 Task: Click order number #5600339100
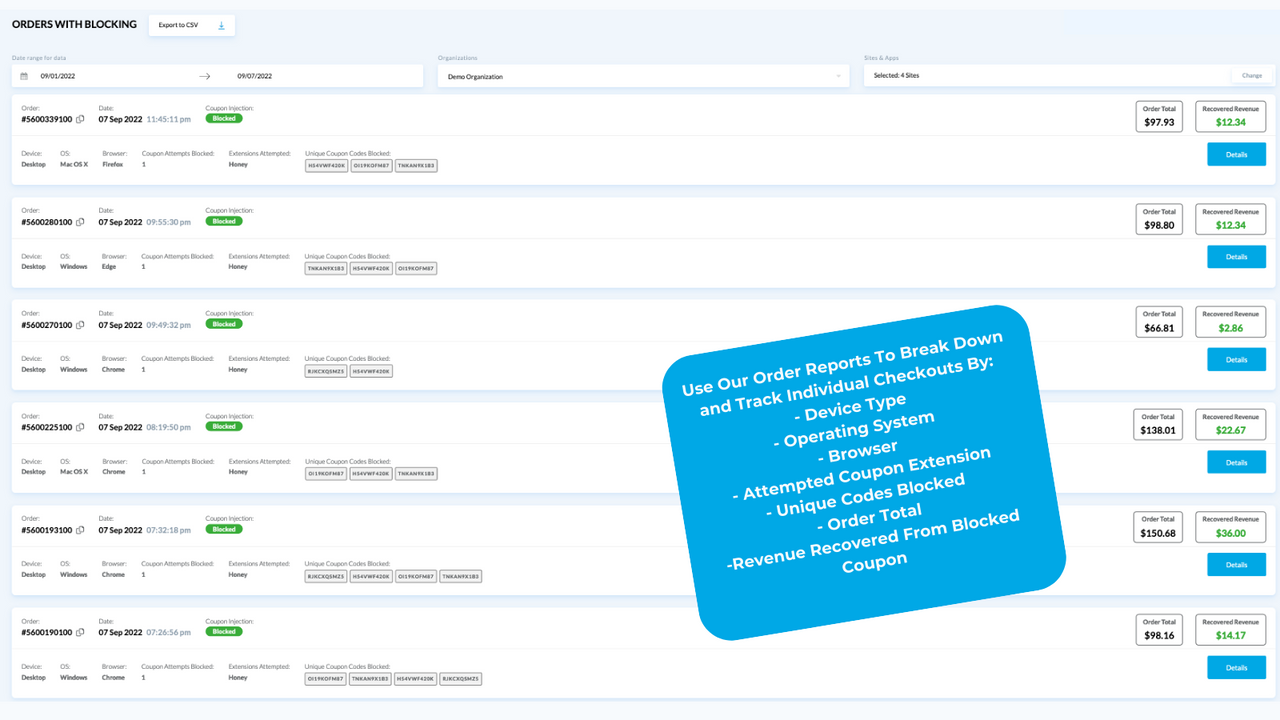tap(47, 119)
